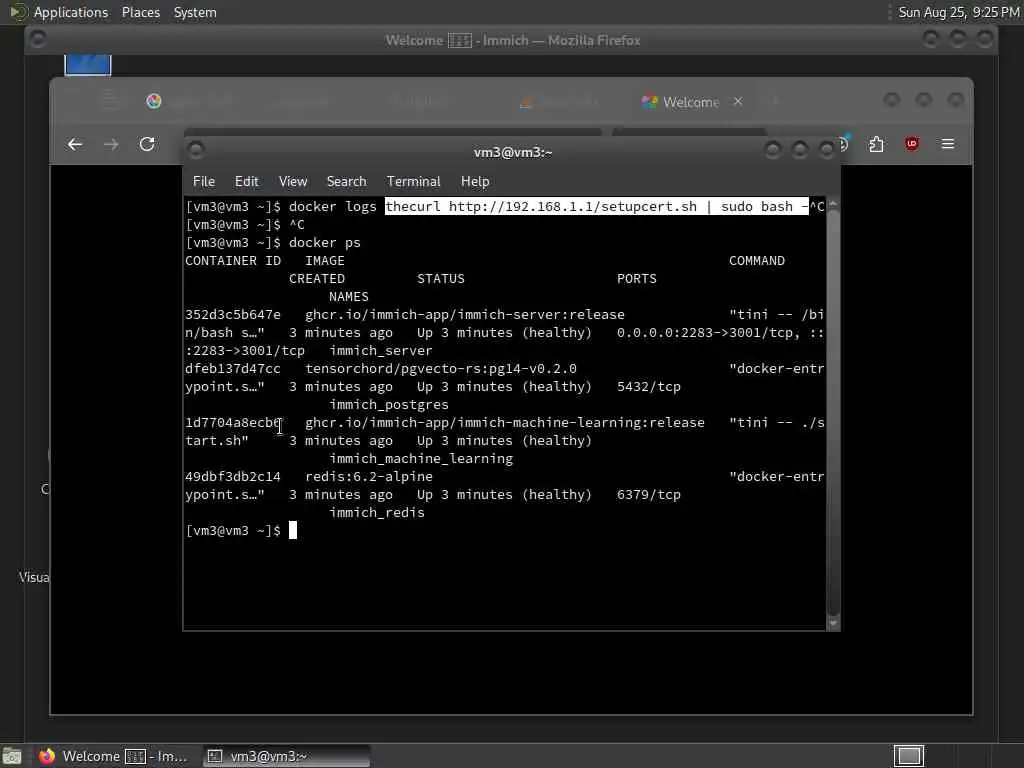The height and width of the screenshot is (768, 1024).
Task: Click the clock showing Sun Aug 25
Action: [959, 12]
